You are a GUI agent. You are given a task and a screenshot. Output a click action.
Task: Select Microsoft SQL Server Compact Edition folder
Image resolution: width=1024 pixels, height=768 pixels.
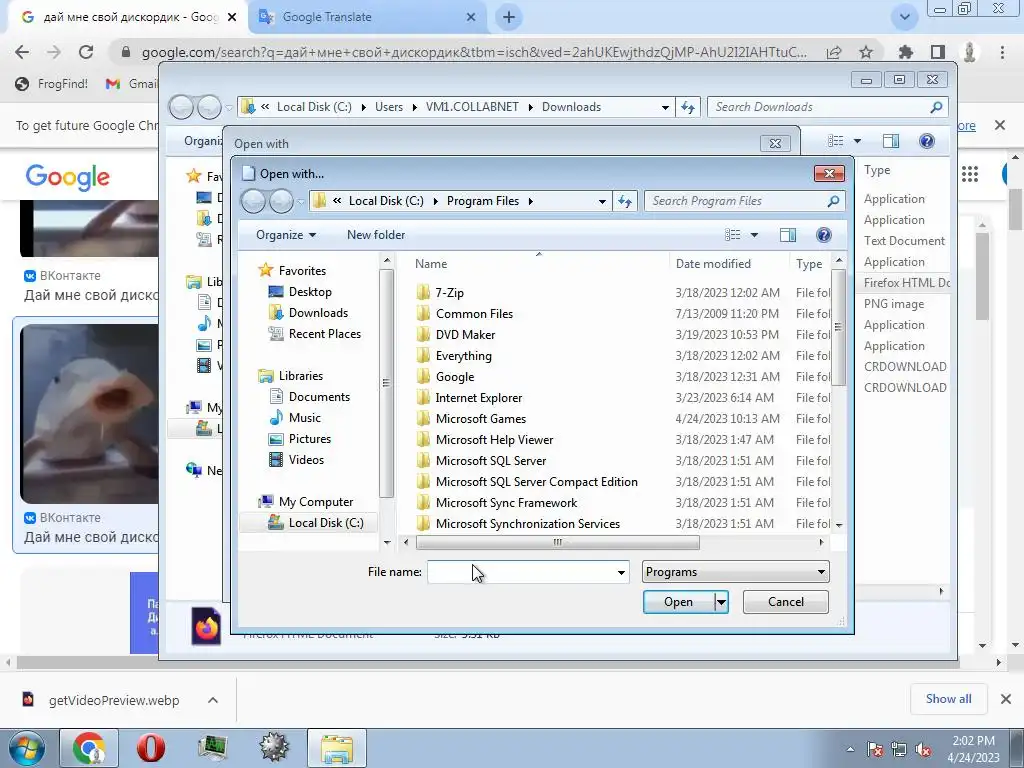click(x=536, y=481)
